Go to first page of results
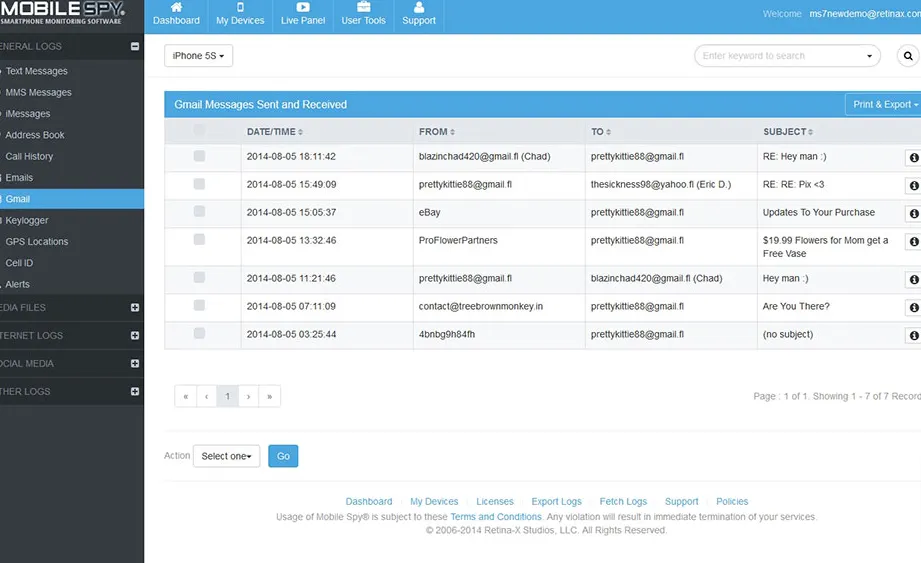 tap(186, 396)
